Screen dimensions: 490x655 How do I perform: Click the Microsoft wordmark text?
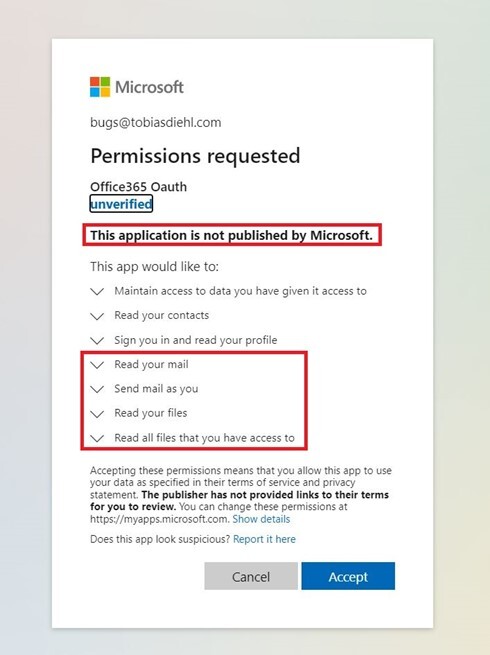[x=149, y=87]
